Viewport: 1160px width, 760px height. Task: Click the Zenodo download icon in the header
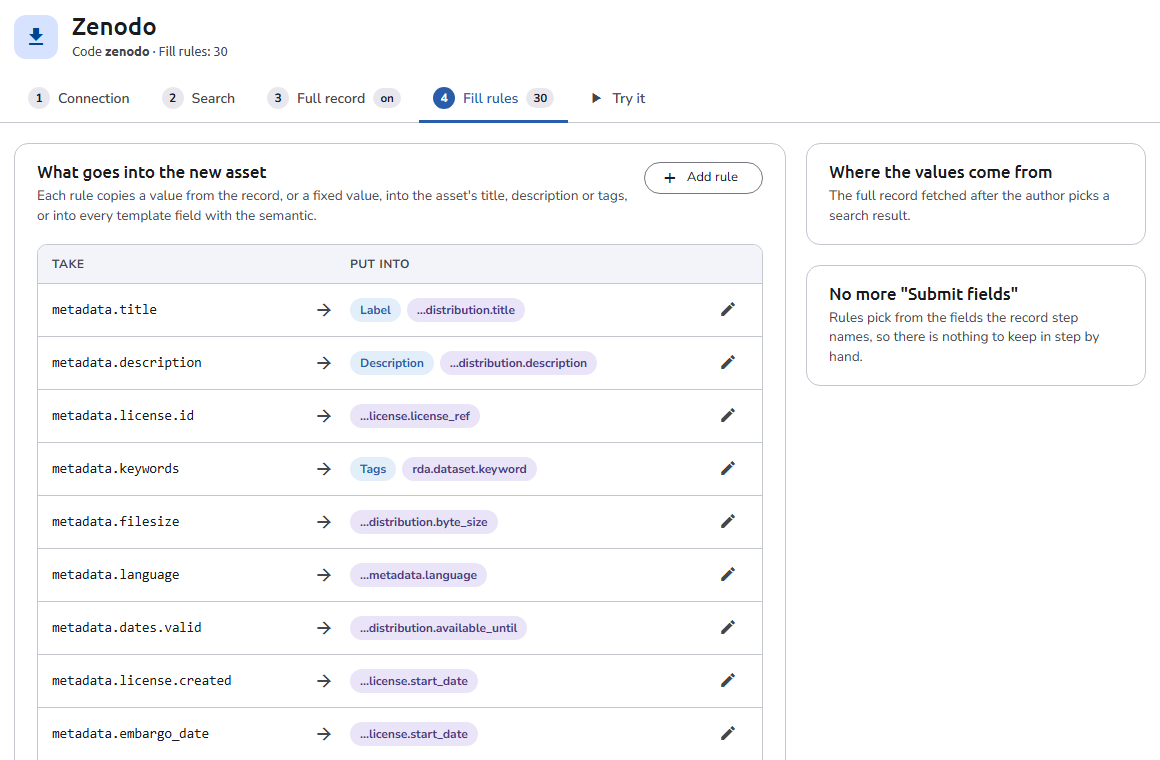tap(36, 37)
